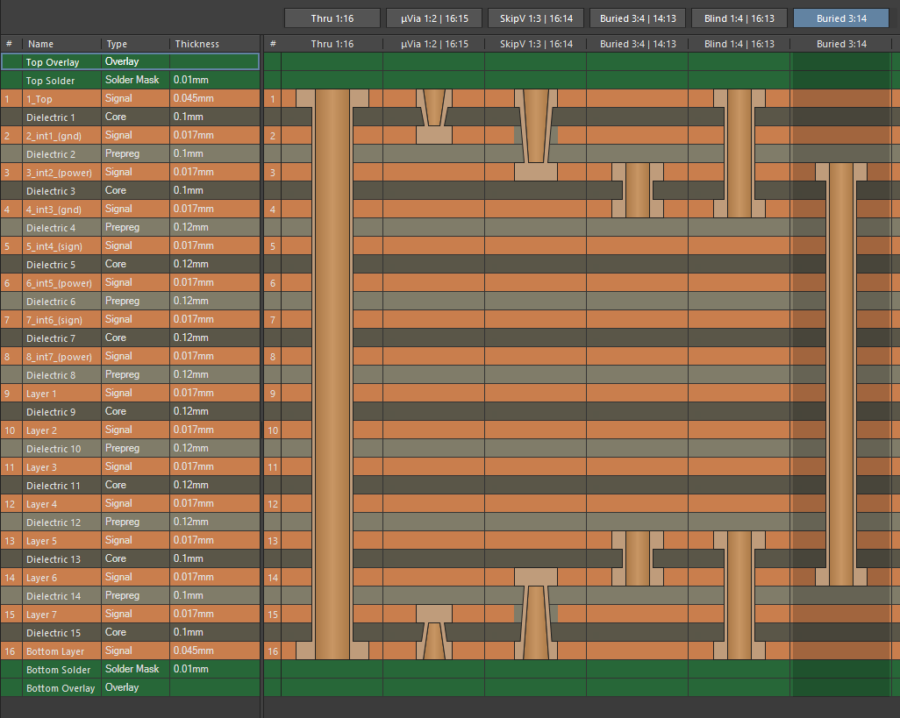Open the Core type cell of Dielectric 1
Image resolution: width=900 pixels, height=718 pixels.
pos(116,117)
